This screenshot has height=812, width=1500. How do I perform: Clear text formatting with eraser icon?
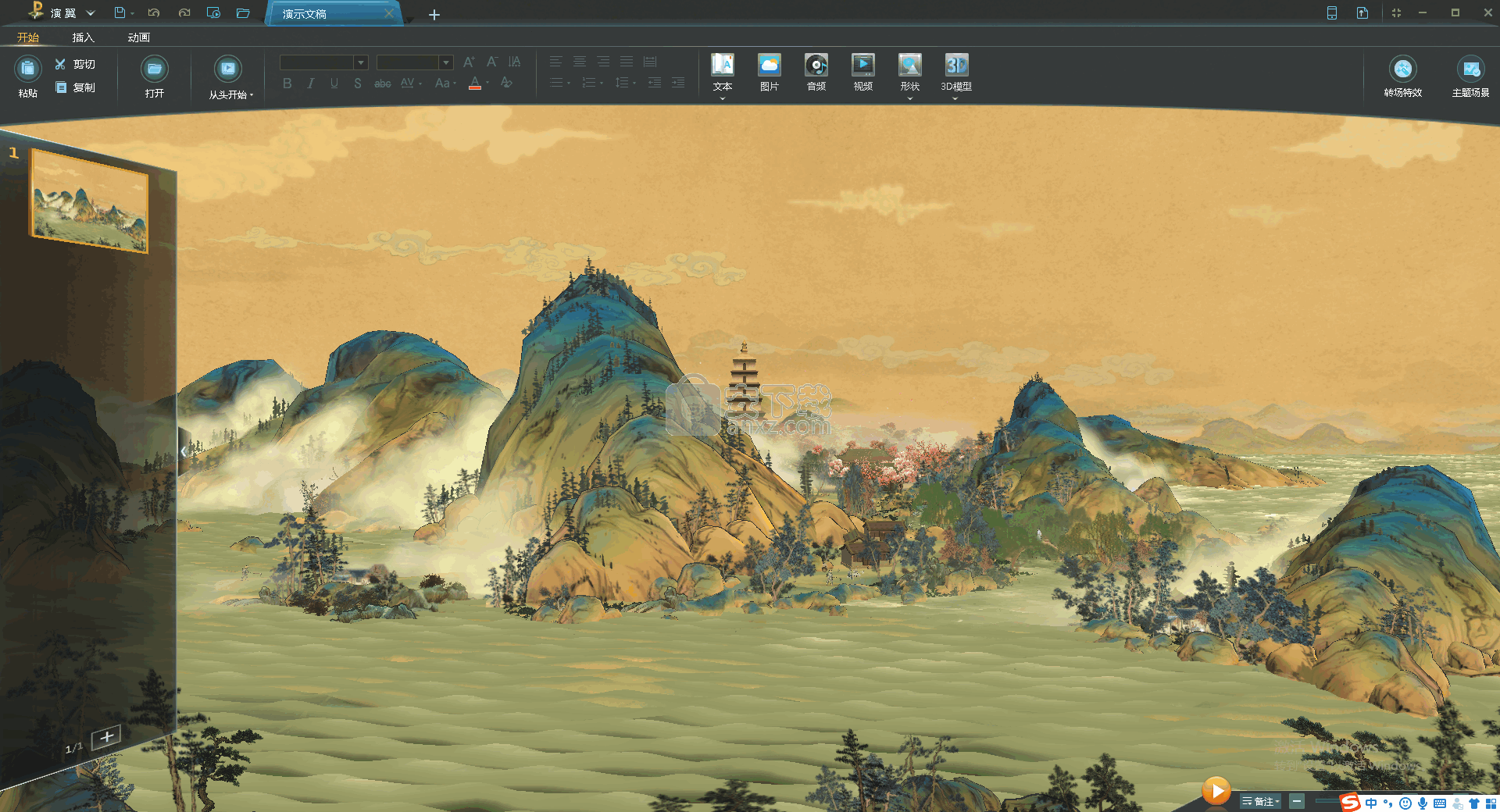[506, 83]
